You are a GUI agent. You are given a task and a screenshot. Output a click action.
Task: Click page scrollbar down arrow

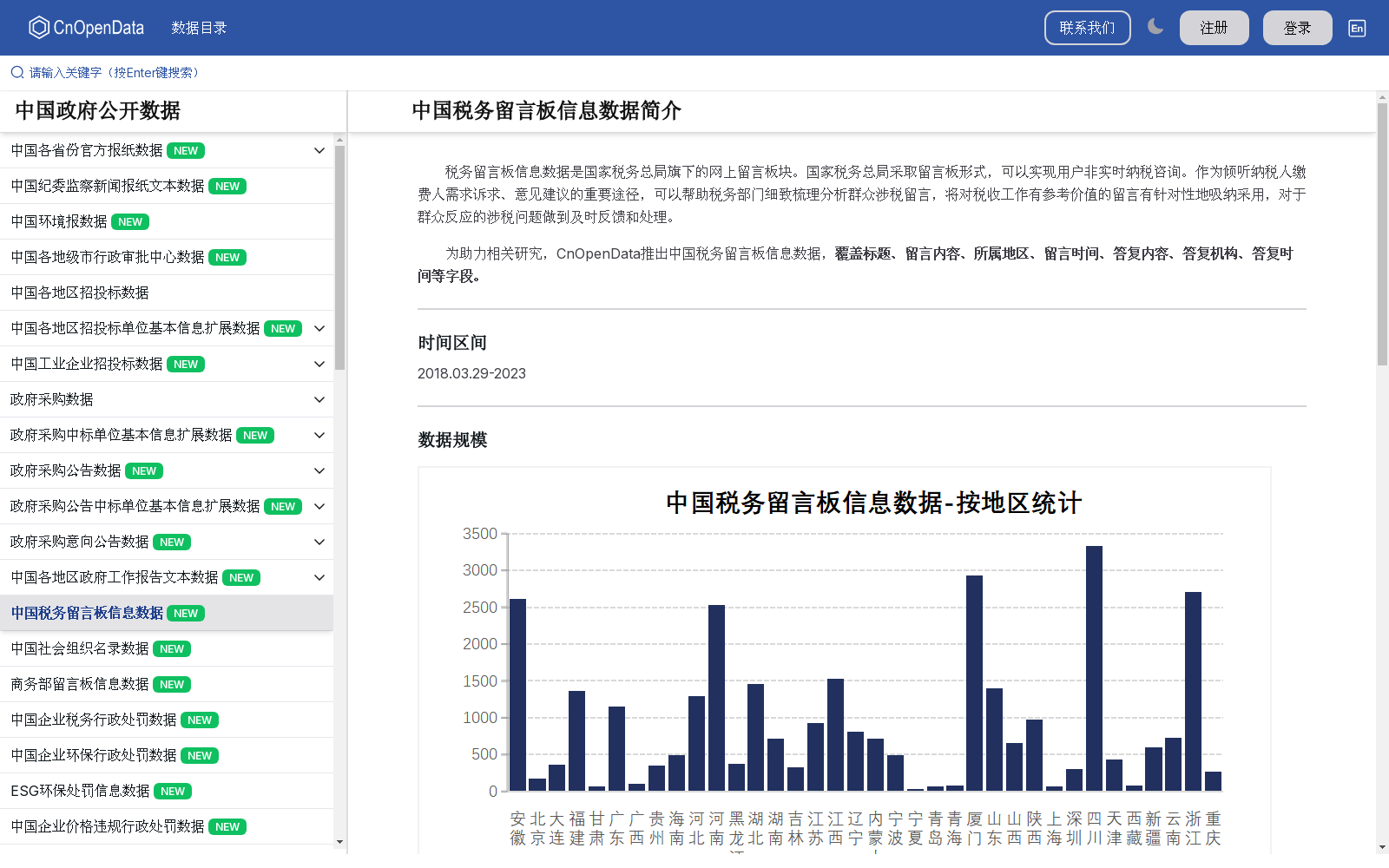coord(1382,847)
